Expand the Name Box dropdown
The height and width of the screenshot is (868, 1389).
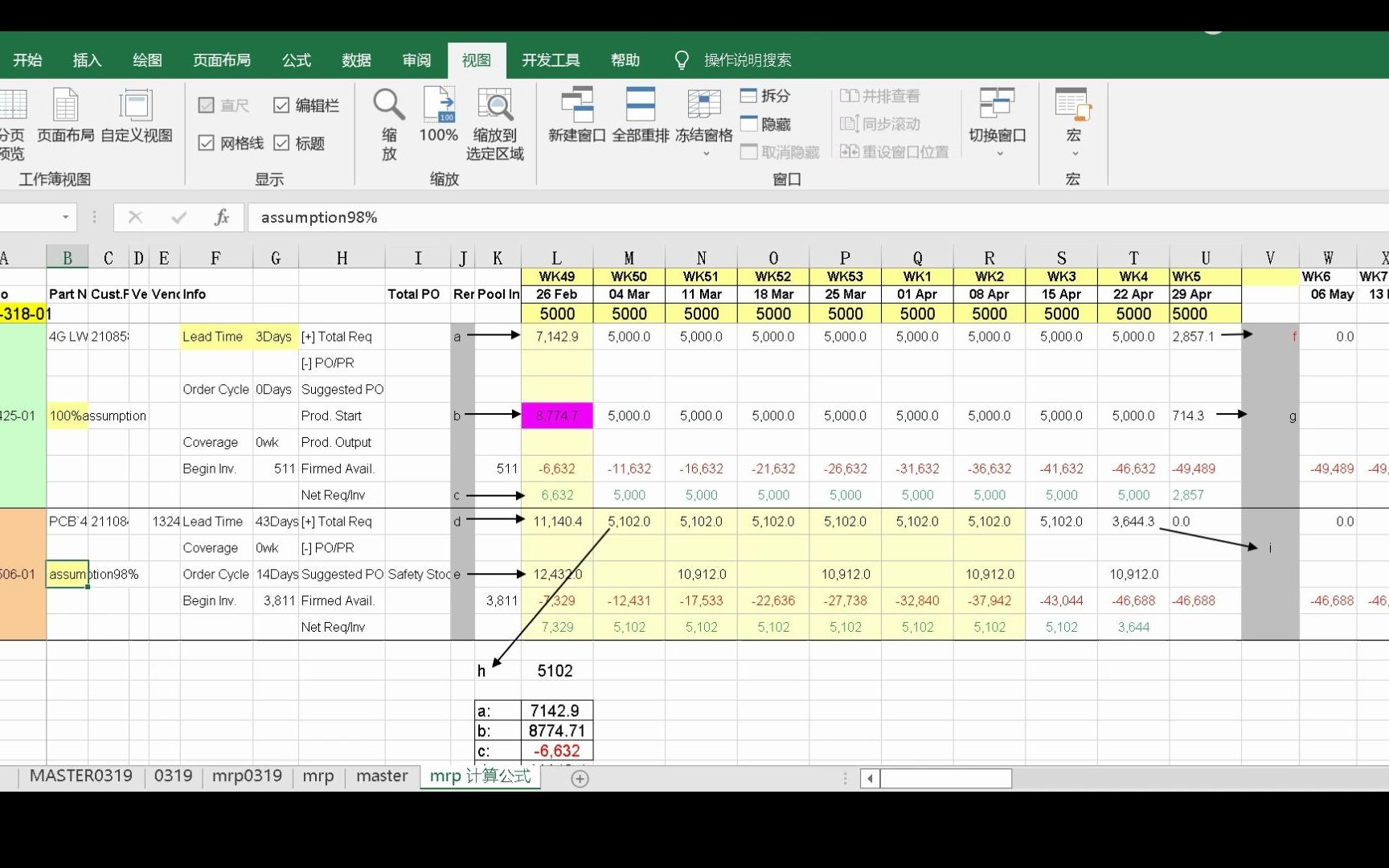click(65, 217)
